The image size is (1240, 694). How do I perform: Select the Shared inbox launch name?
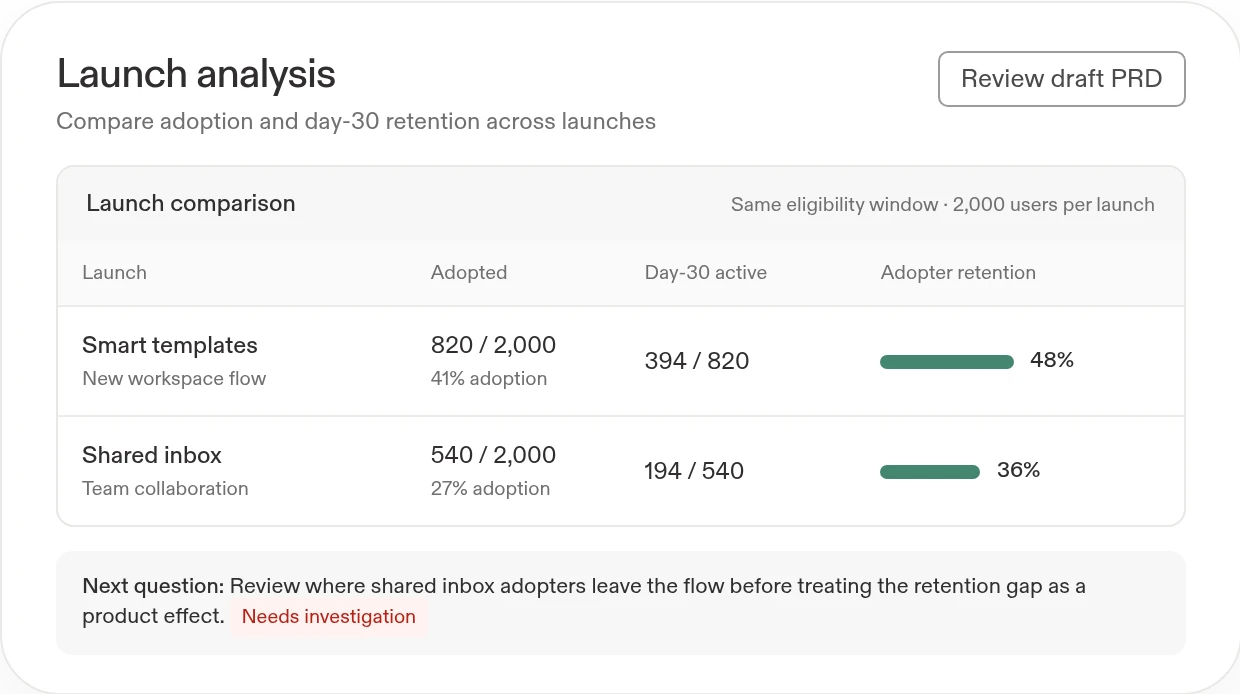152,456
